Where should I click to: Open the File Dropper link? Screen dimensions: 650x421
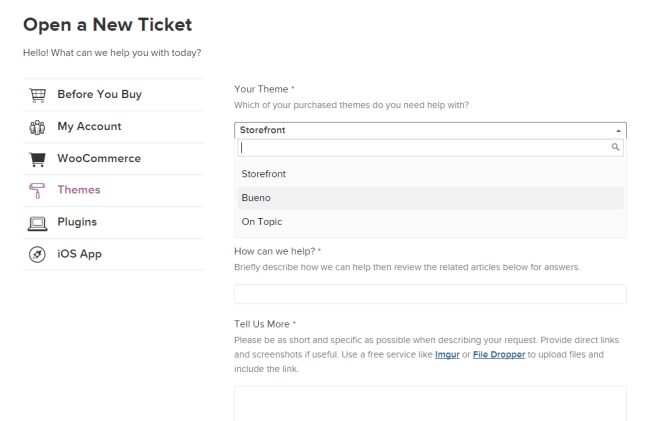coord(499,355)
